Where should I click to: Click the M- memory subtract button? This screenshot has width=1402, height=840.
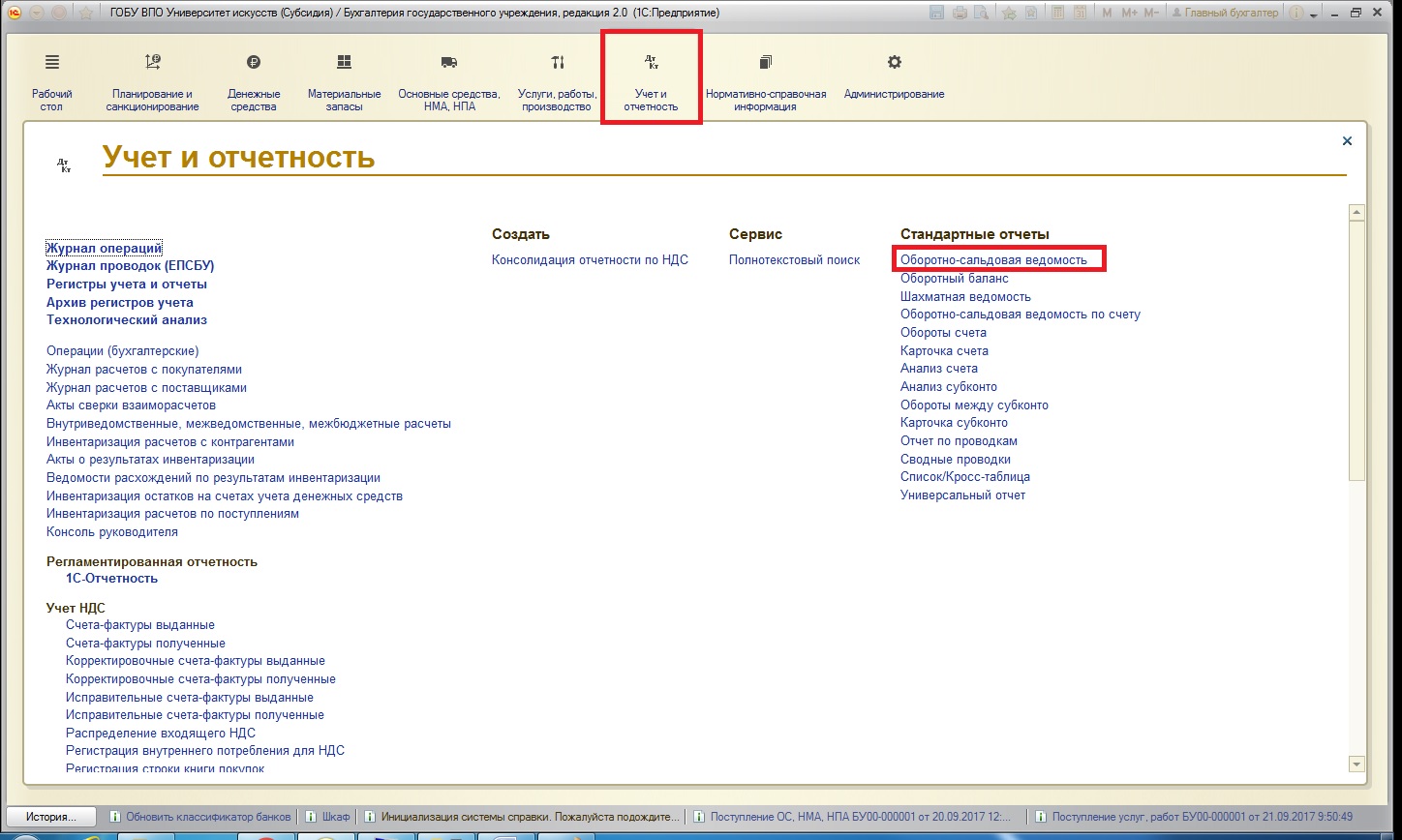pyautogui.click(x=1151, y=13)
